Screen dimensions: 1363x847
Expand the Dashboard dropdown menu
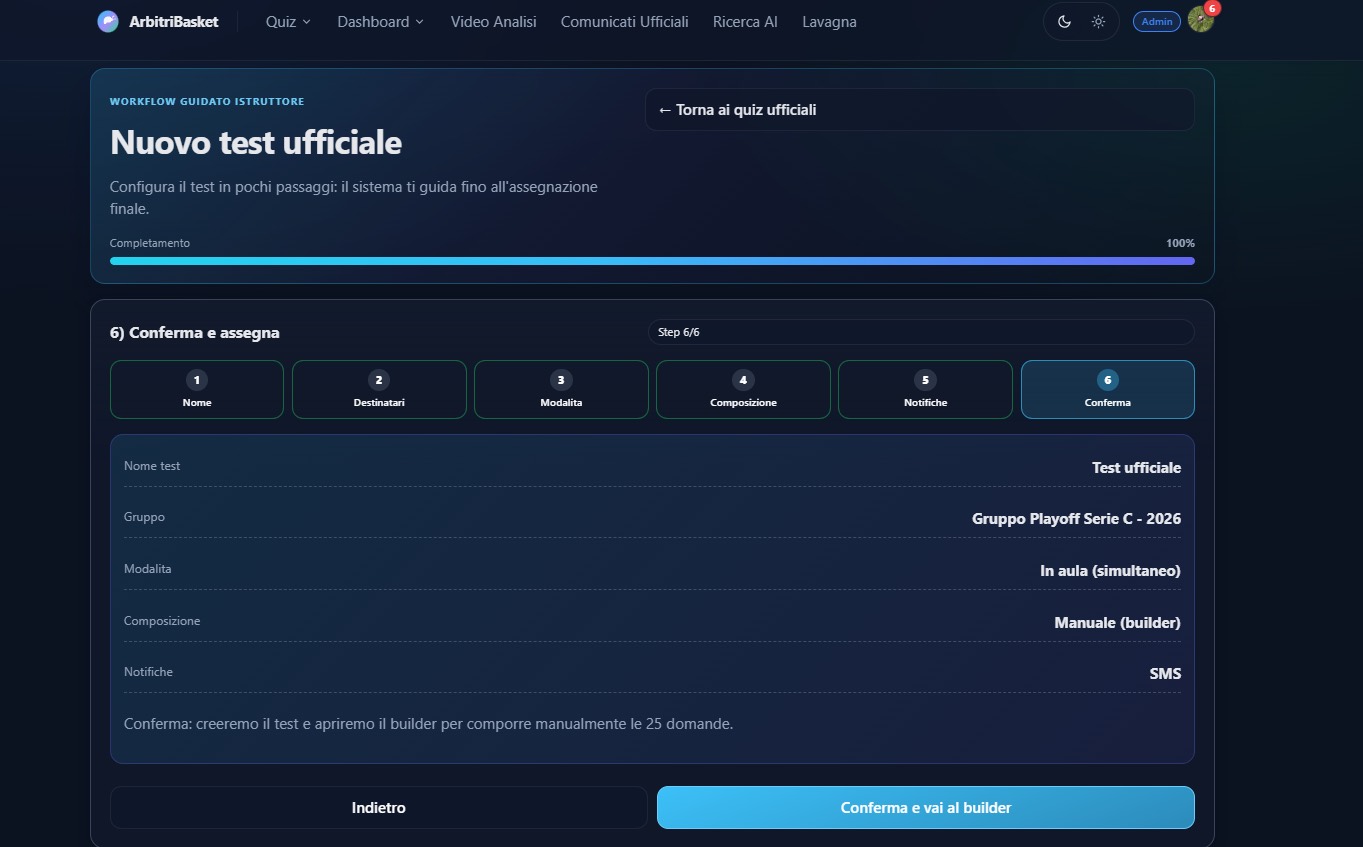380,22
